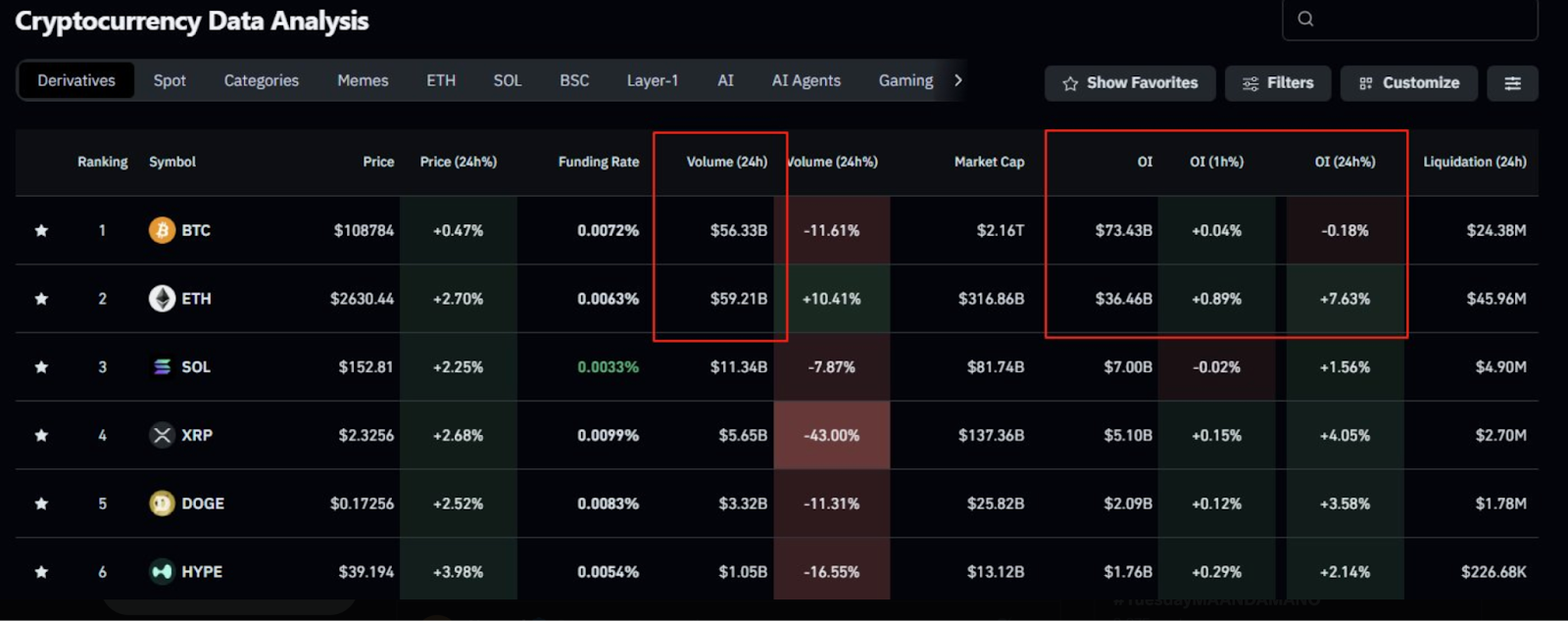Open the table settings sliders icon button
The height and width of the screenshot is (621, 1568).
click(x=1512, y=83)
